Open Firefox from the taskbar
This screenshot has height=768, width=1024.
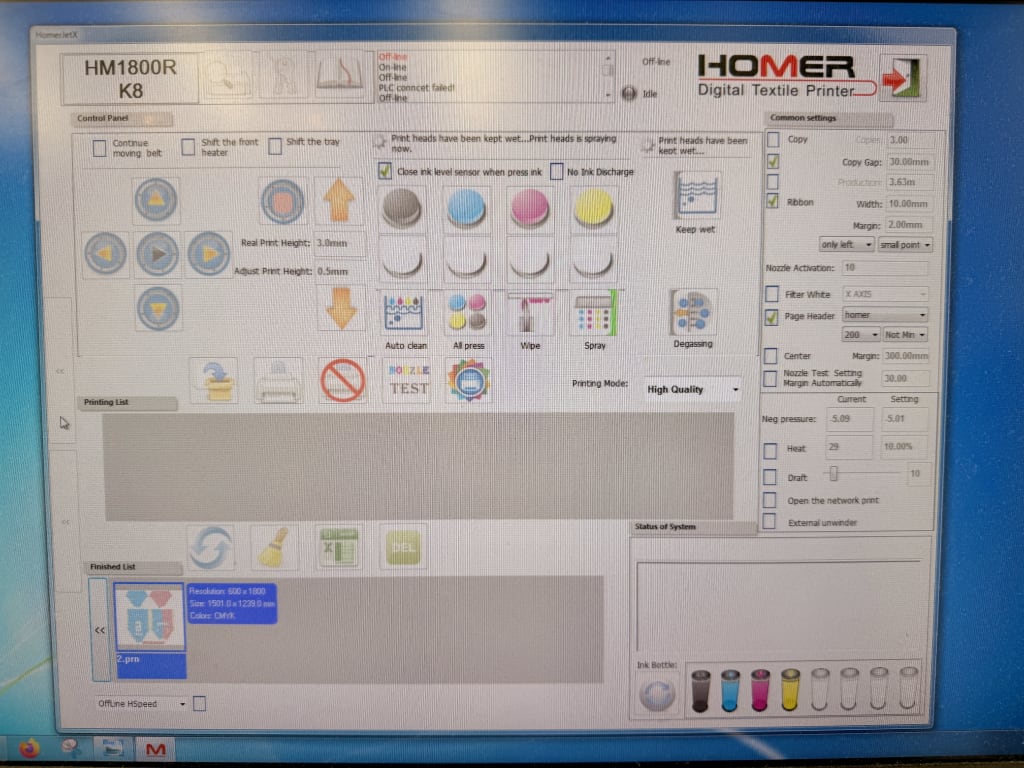coord(29,748)
